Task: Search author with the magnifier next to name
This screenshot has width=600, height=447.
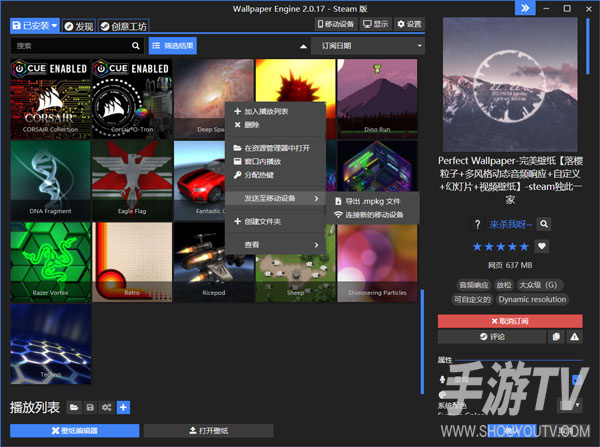Action: pos(544,224)
